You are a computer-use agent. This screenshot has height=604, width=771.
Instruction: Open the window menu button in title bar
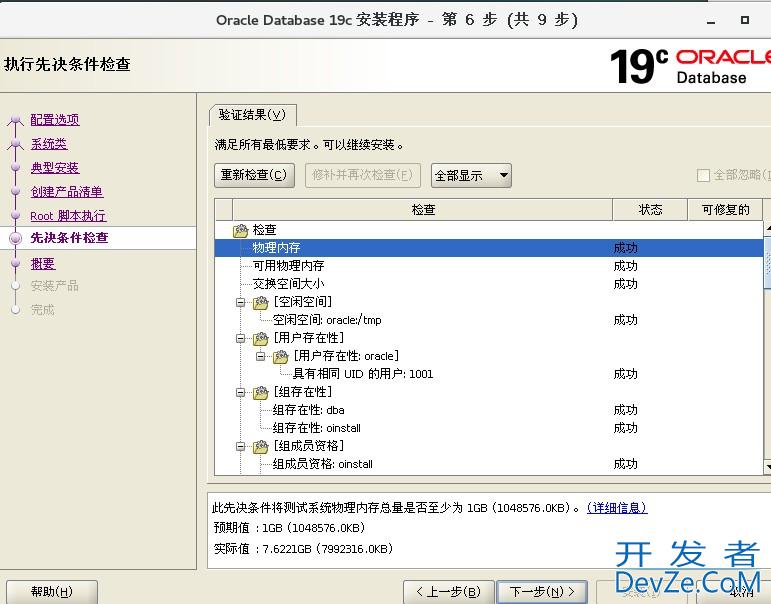coord(11,19)
